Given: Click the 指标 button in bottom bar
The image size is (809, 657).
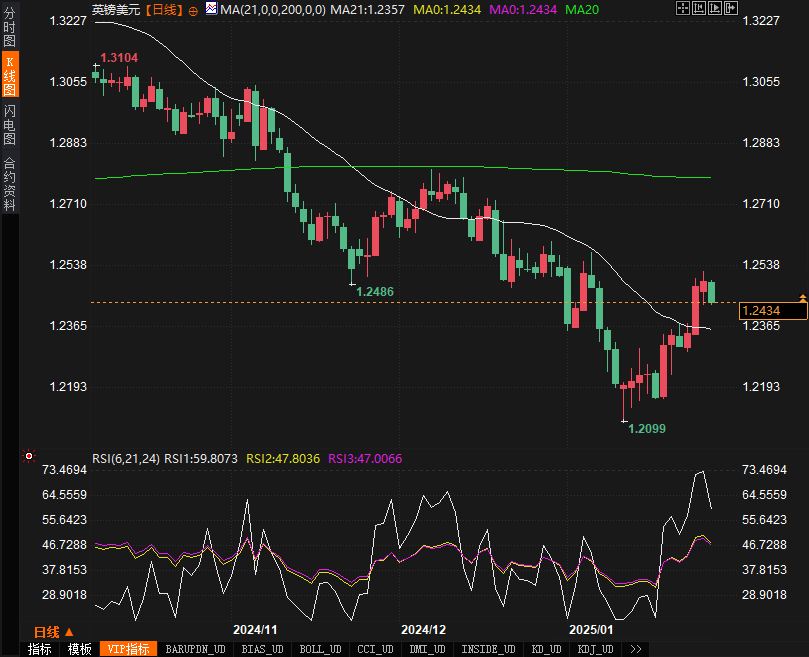Looking at the screenshot, I should coord(40,649).
